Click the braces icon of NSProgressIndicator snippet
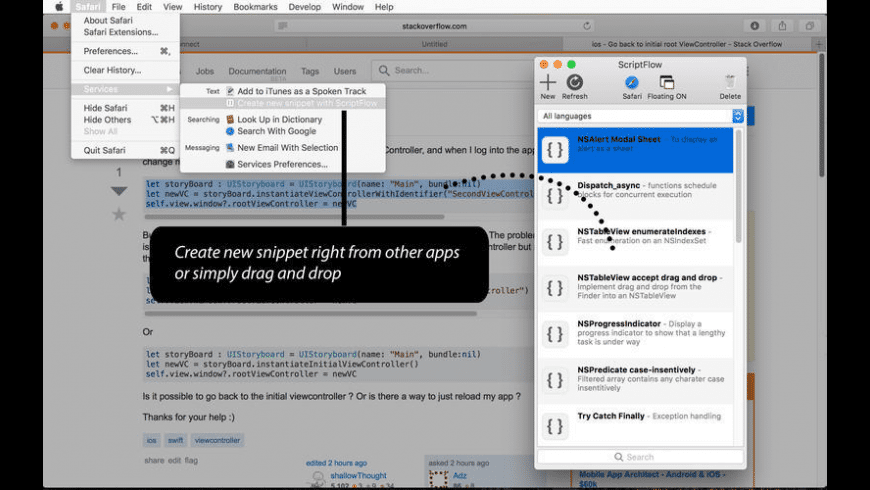870x490 pixels. pos(555,334)
